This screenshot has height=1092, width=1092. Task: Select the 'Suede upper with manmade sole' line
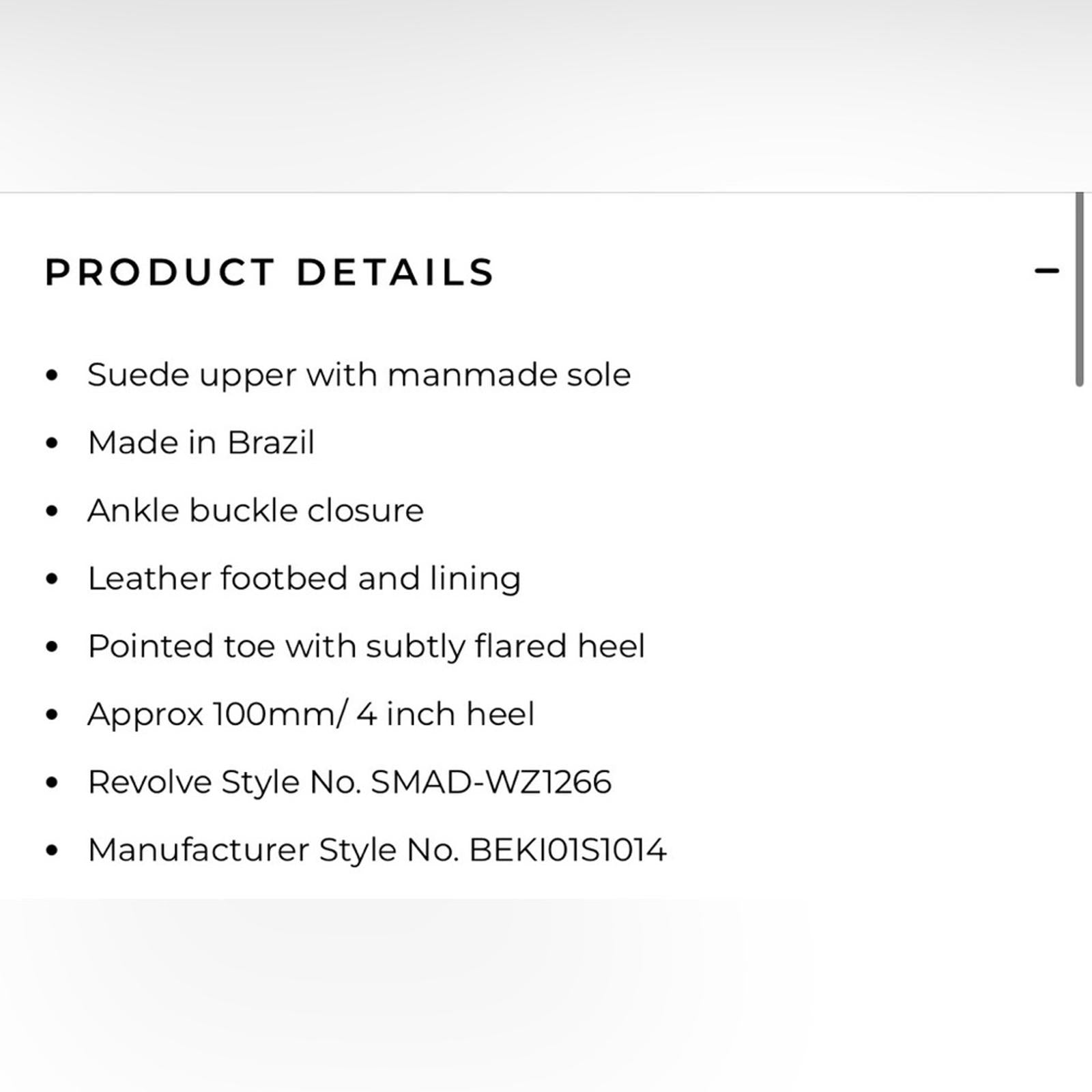[359, 375]
